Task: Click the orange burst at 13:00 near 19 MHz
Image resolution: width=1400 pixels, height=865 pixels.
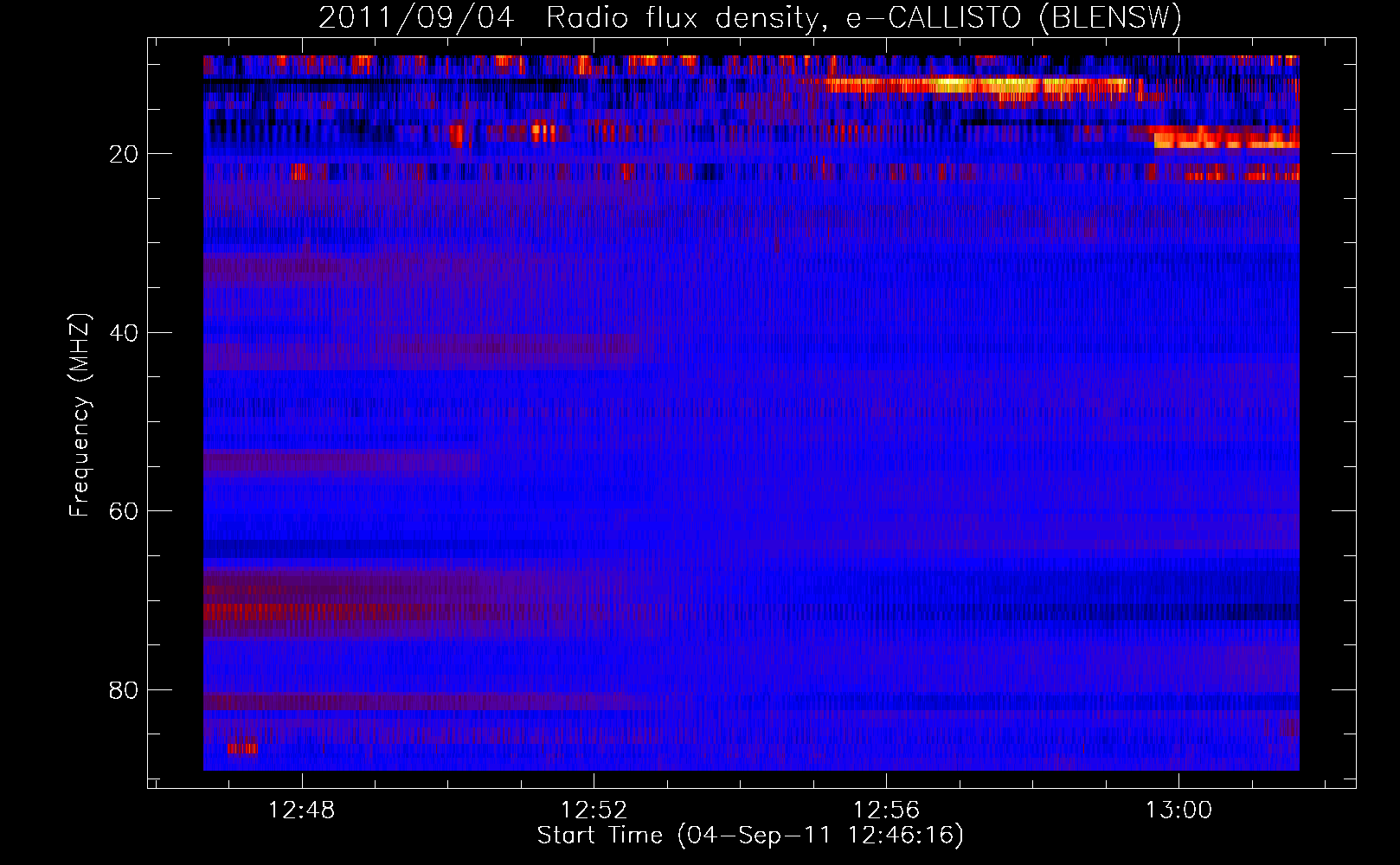Action: tap(1226, 139)
